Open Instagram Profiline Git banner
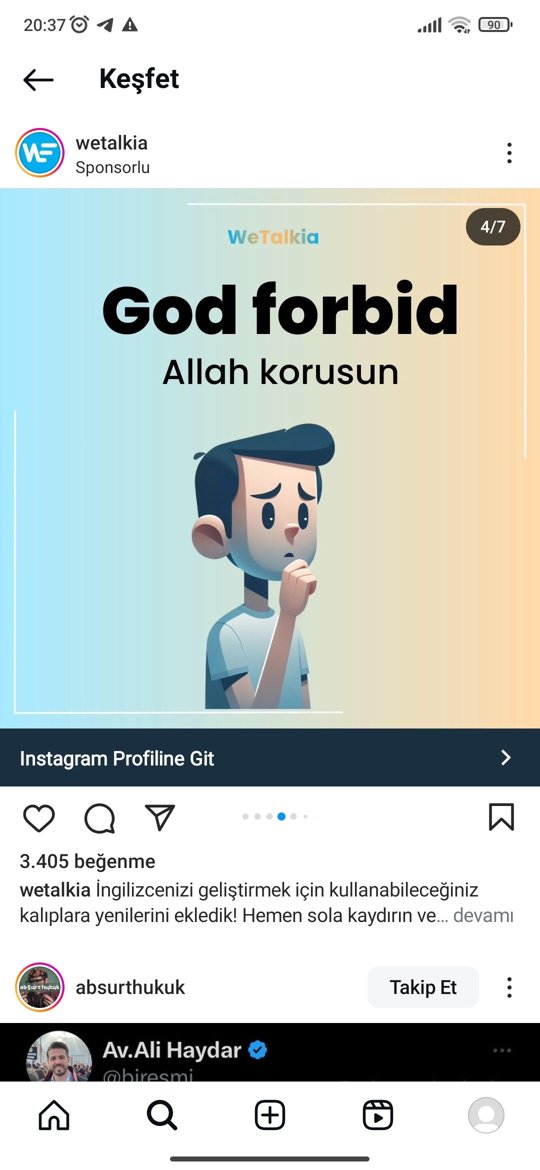Image resolution: width=540 pixels, height=1170 pixels. 270,758
